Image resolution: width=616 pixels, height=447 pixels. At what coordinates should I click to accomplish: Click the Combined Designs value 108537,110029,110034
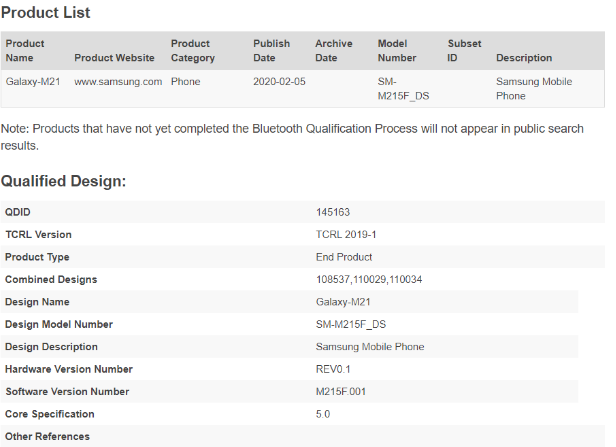point(369,280)
